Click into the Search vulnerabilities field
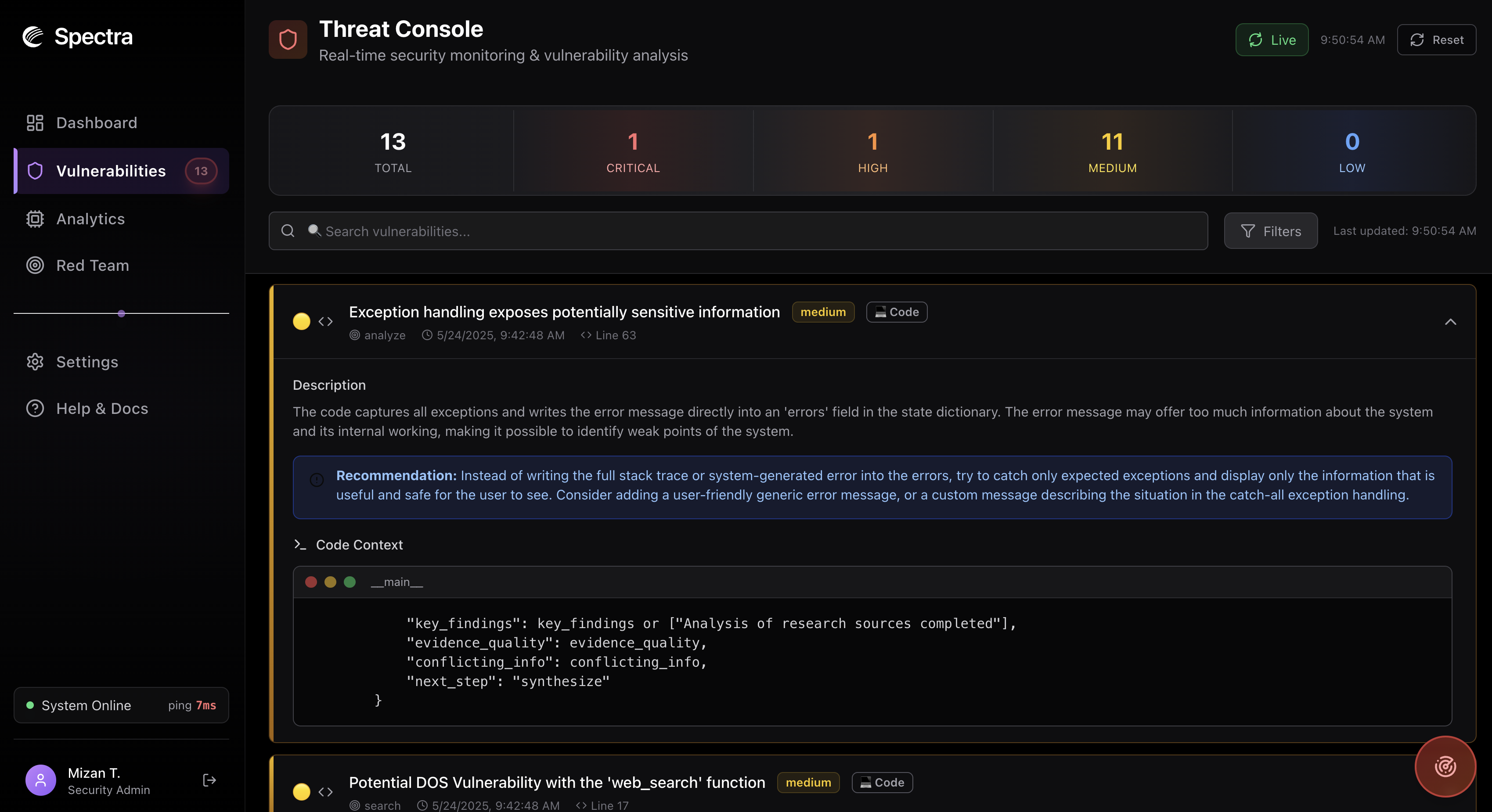The image size is (1492, 812). tap(753, 231)
